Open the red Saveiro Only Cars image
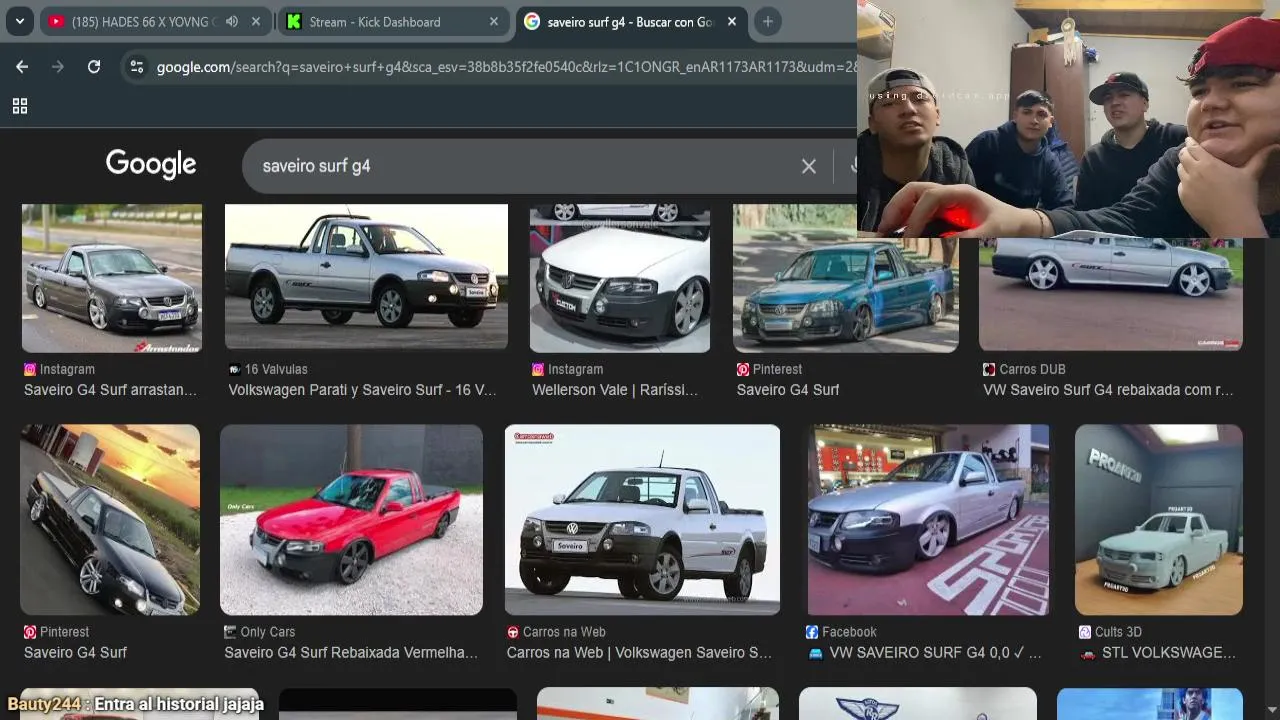Image resolution: width=1280 pixels, height=720 pixels. click(x=351, y=519)
